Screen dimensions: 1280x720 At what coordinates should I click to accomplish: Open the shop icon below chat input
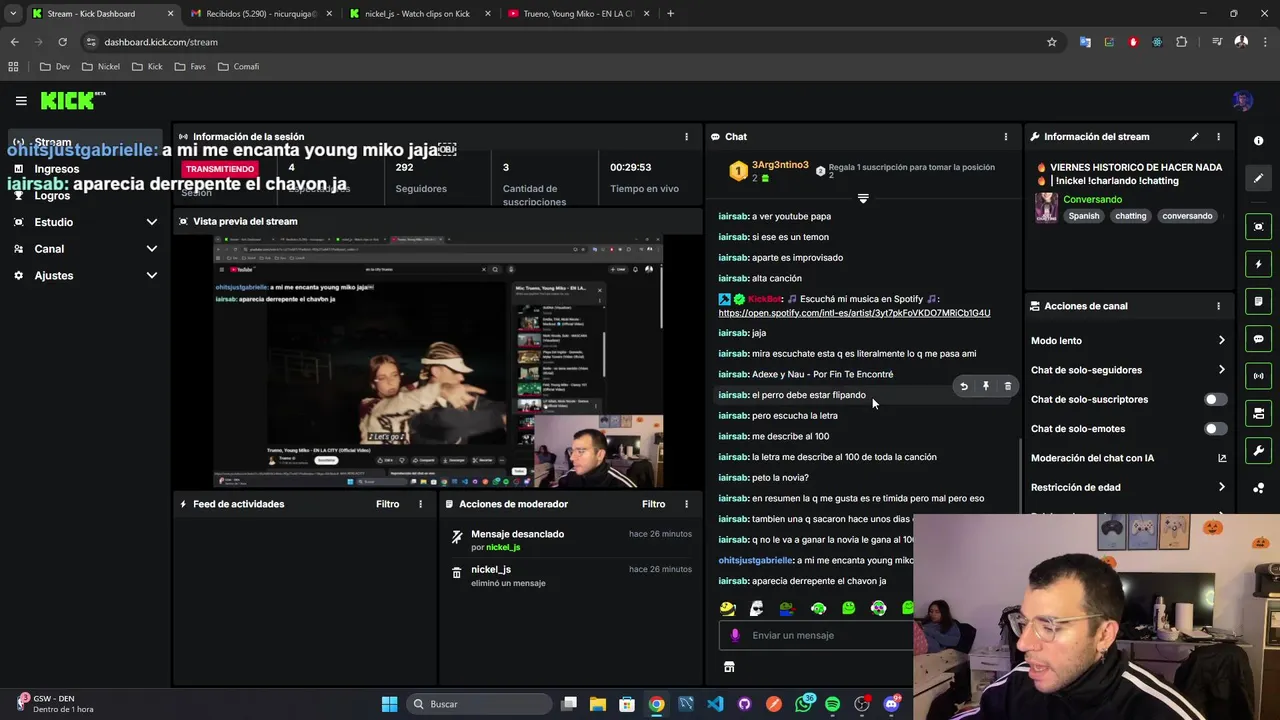(x=729, y=667)
